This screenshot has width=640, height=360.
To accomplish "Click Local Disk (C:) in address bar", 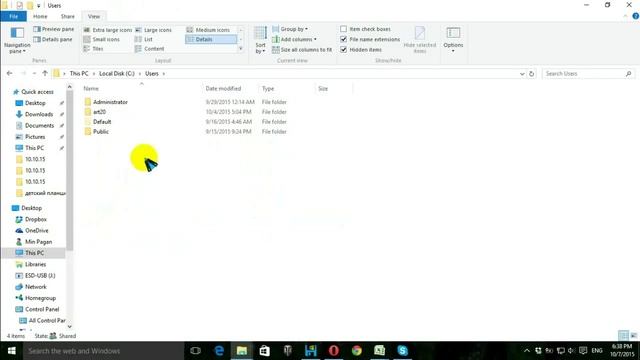I will tap(117, 73).
